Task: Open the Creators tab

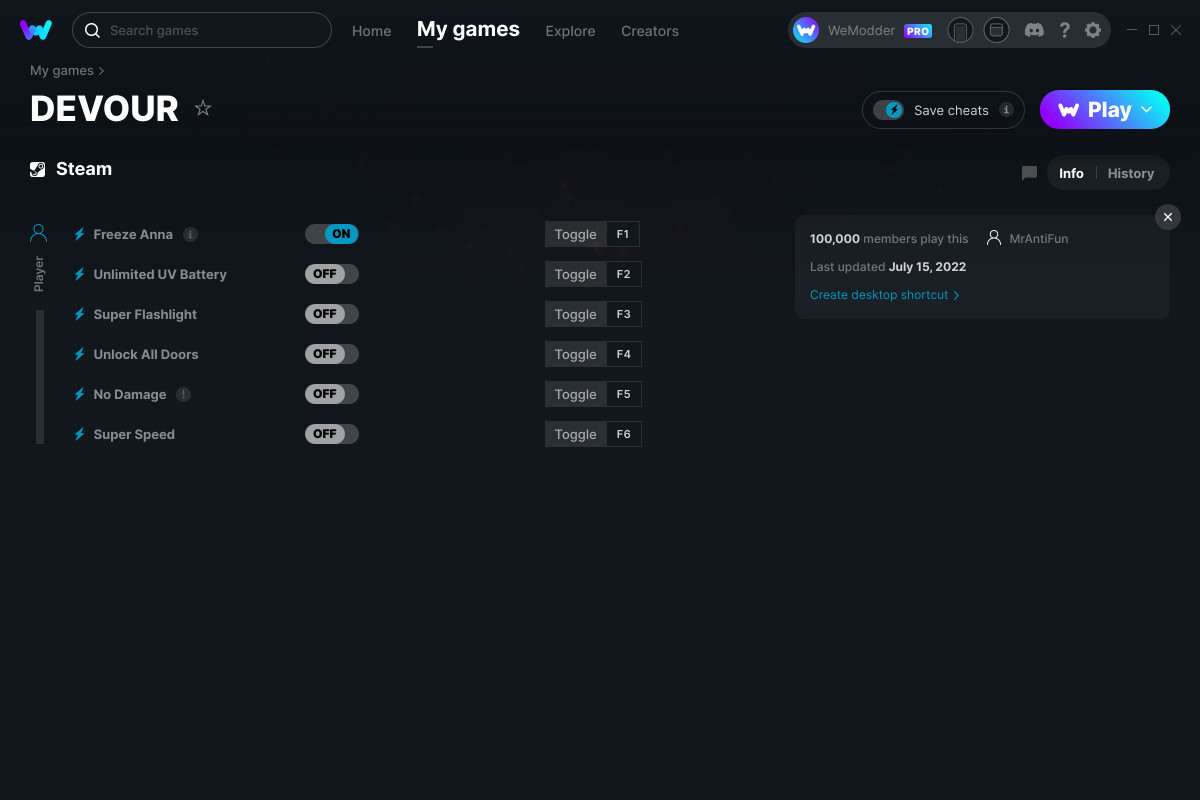Action: coord(650,31)
